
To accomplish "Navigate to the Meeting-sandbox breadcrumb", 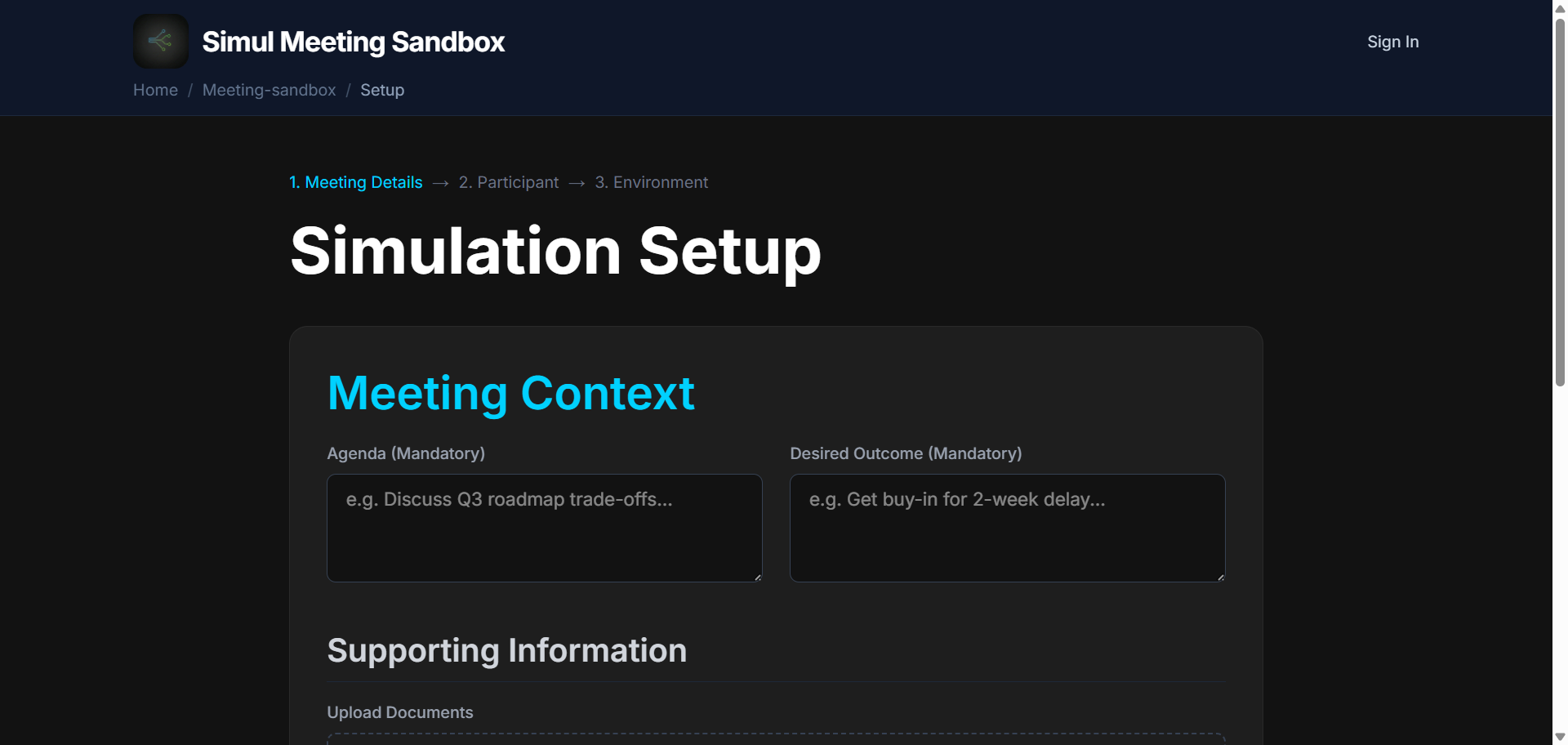I will (x=269, y=90).
